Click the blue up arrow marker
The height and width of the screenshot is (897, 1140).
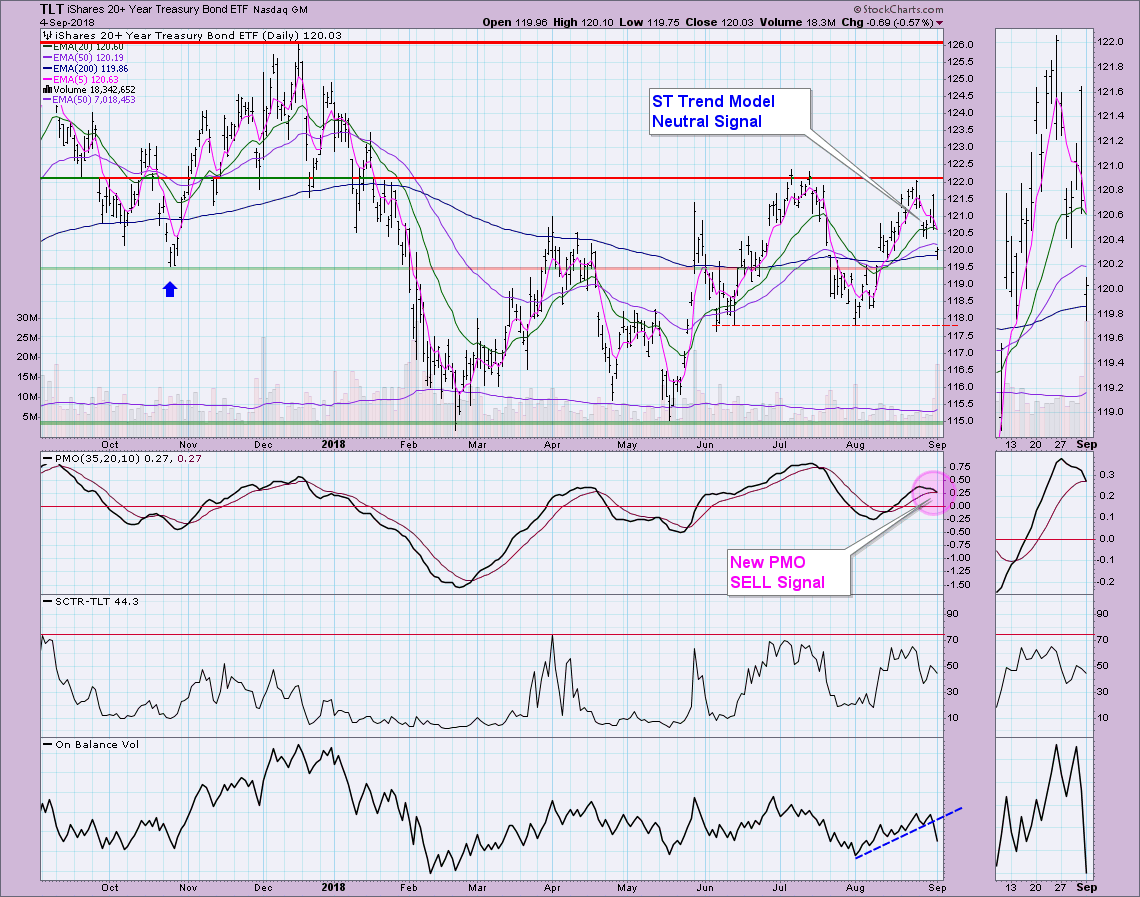pos(170,289)
